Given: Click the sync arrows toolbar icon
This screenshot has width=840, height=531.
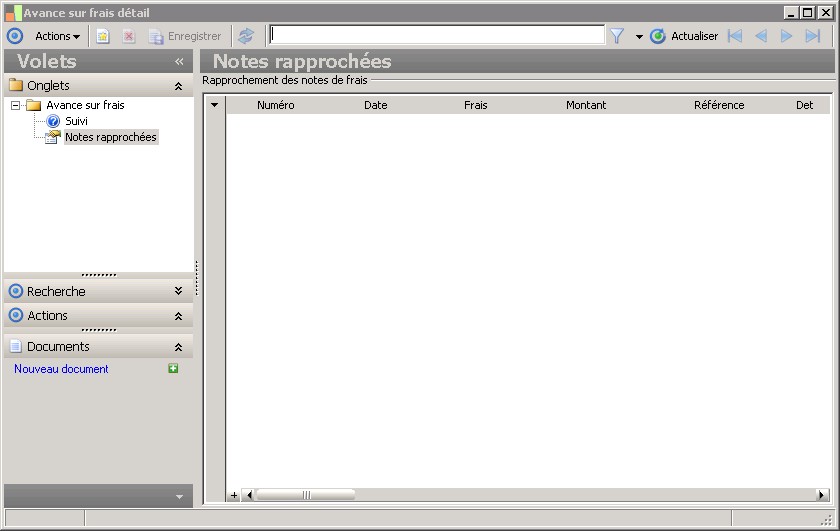Looking at the screenshot, I should (x=246, y=36).
